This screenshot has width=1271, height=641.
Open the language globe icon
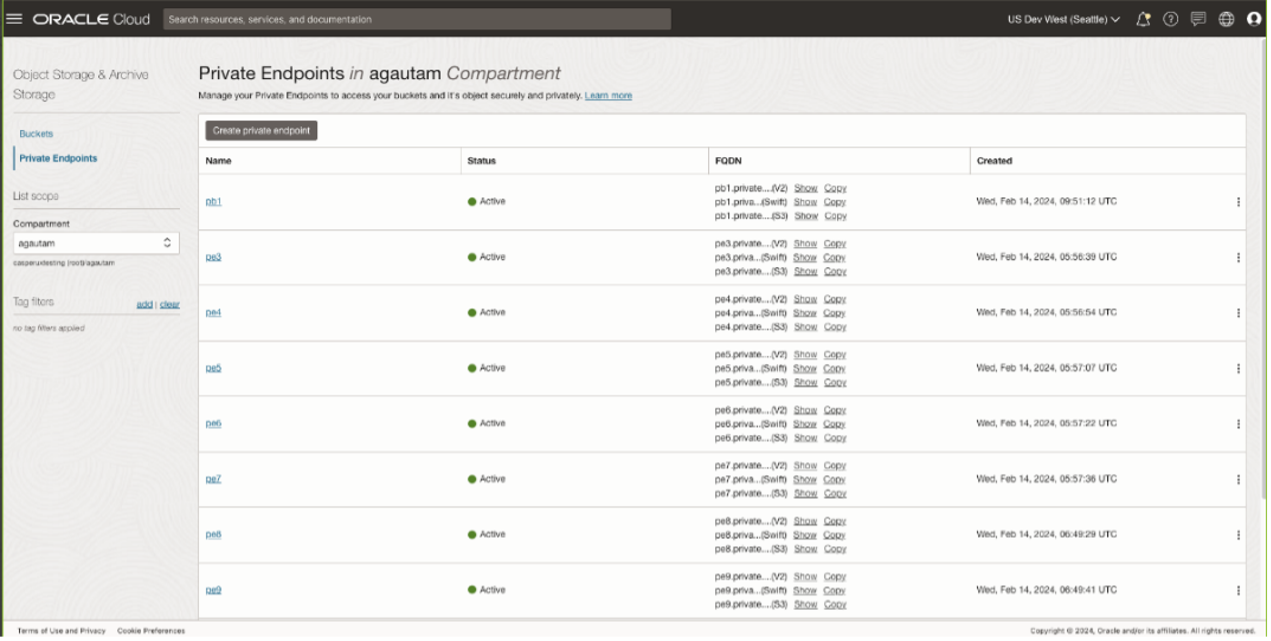tap(1225, 18)
